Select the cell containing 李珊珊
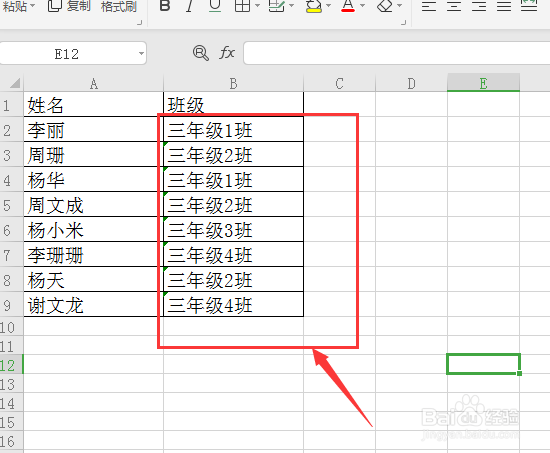The image size is (550, 453). point(94,255)
